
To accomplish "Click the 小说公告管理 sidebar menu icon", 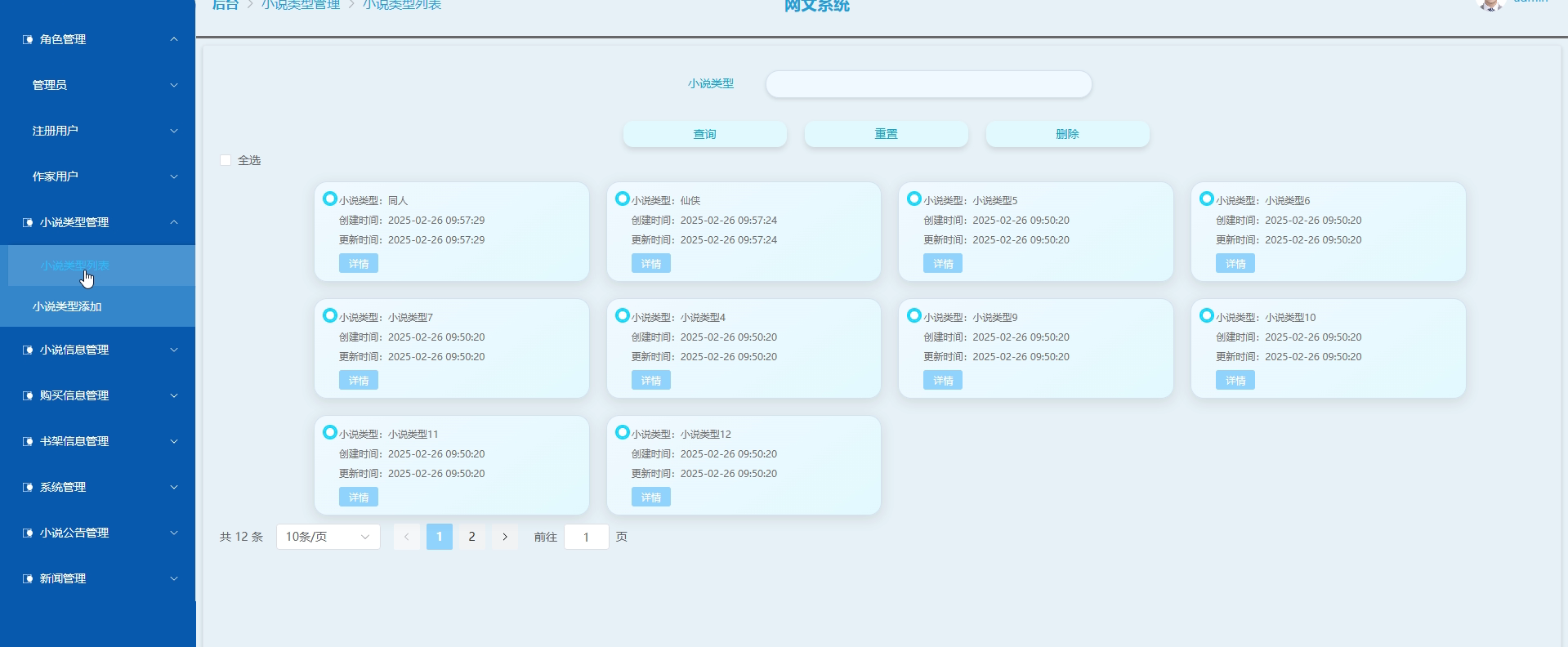I will (x=28, y=533).
